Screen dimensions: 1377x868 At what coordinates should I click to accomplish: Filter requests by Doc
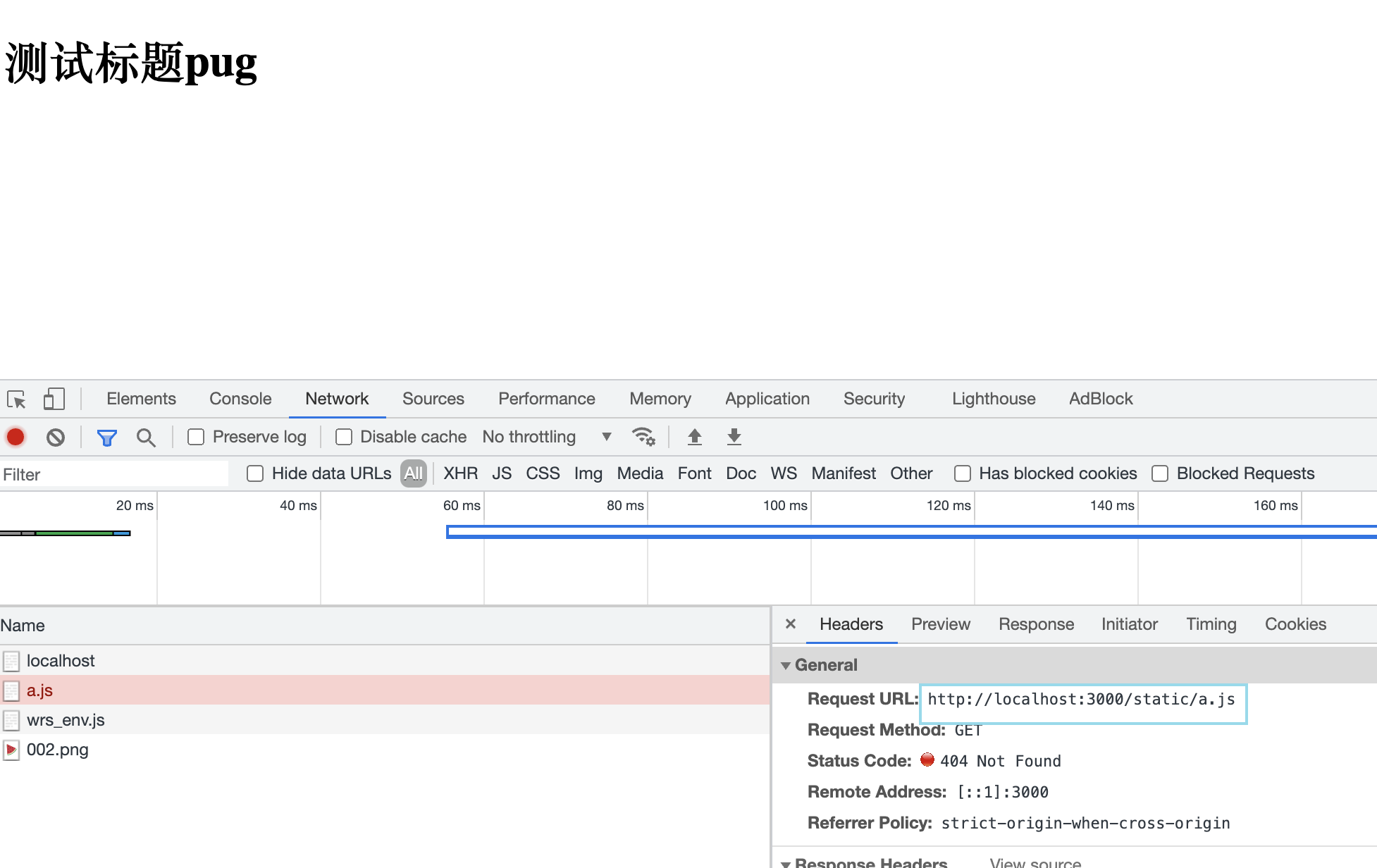click(741, 473)
